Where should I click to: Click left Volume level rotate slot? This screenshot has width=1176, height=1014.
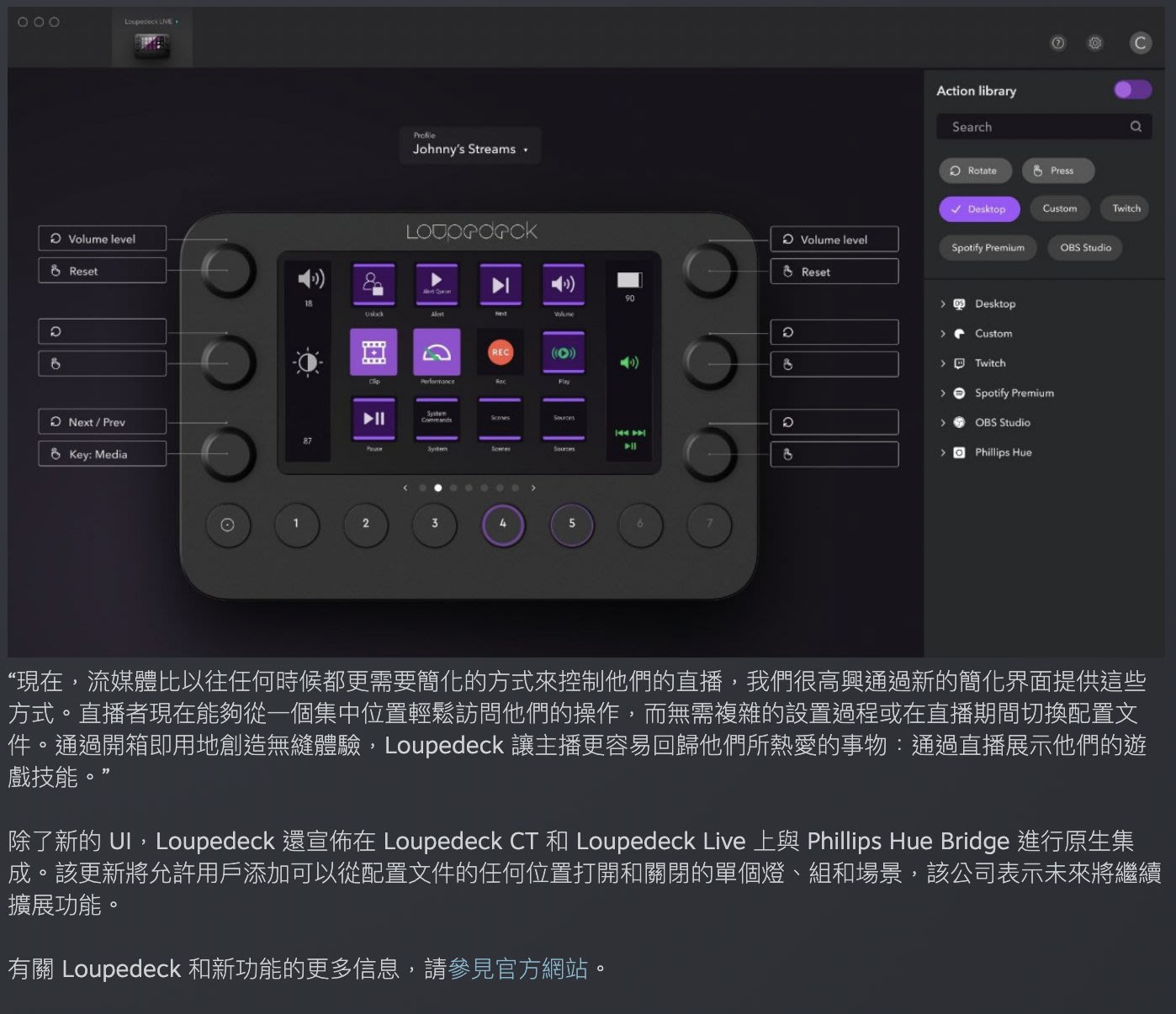(x=103, y=239)
